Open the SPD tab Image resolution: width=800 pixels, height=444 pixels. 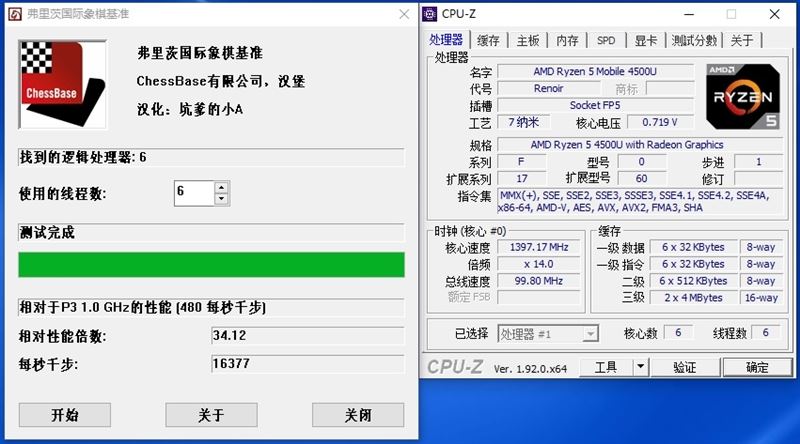pyautogui.click(x=606, y=40)
